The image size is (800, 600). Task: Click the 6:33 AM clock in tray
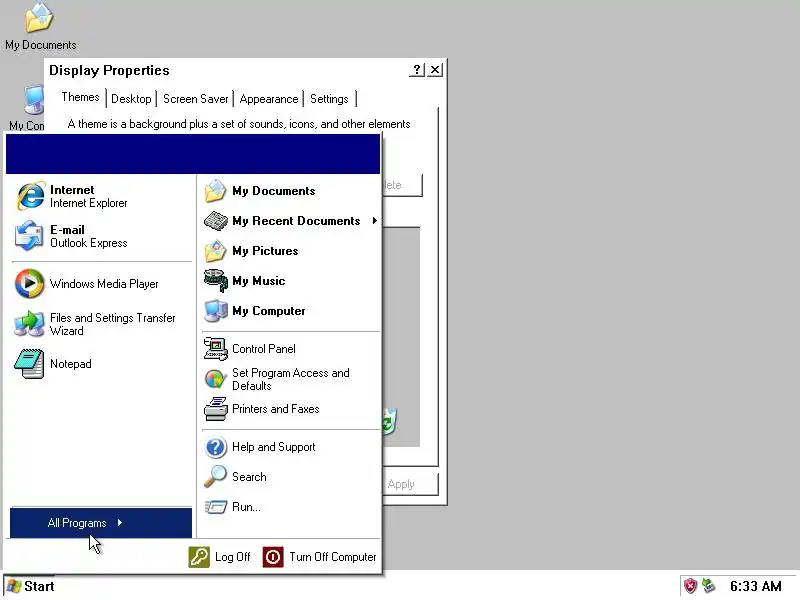click(756, 586)
